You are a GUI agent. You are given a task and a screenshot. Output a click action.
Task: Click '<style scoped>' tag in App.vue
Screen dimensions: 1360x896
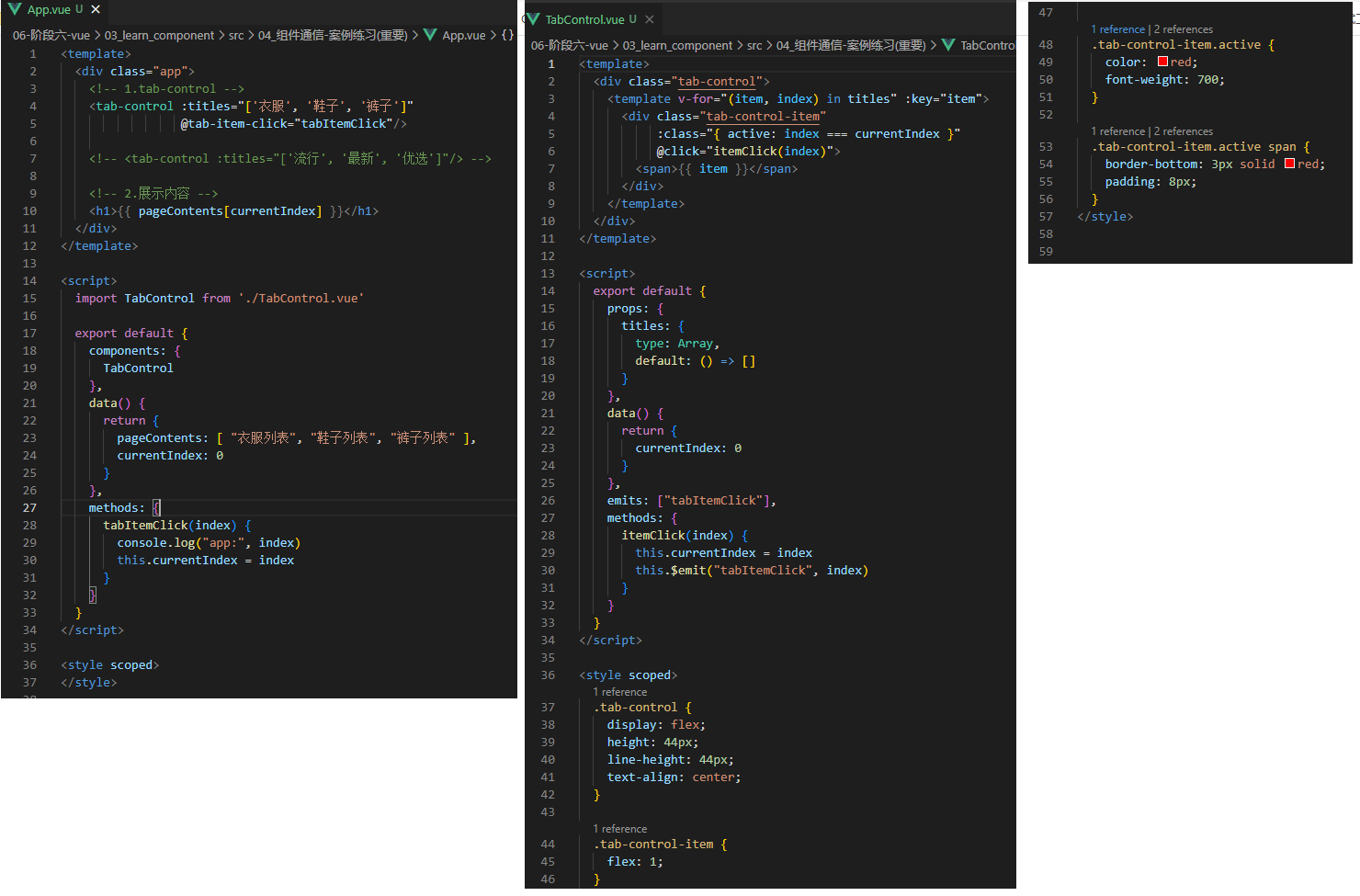(110, 664)
